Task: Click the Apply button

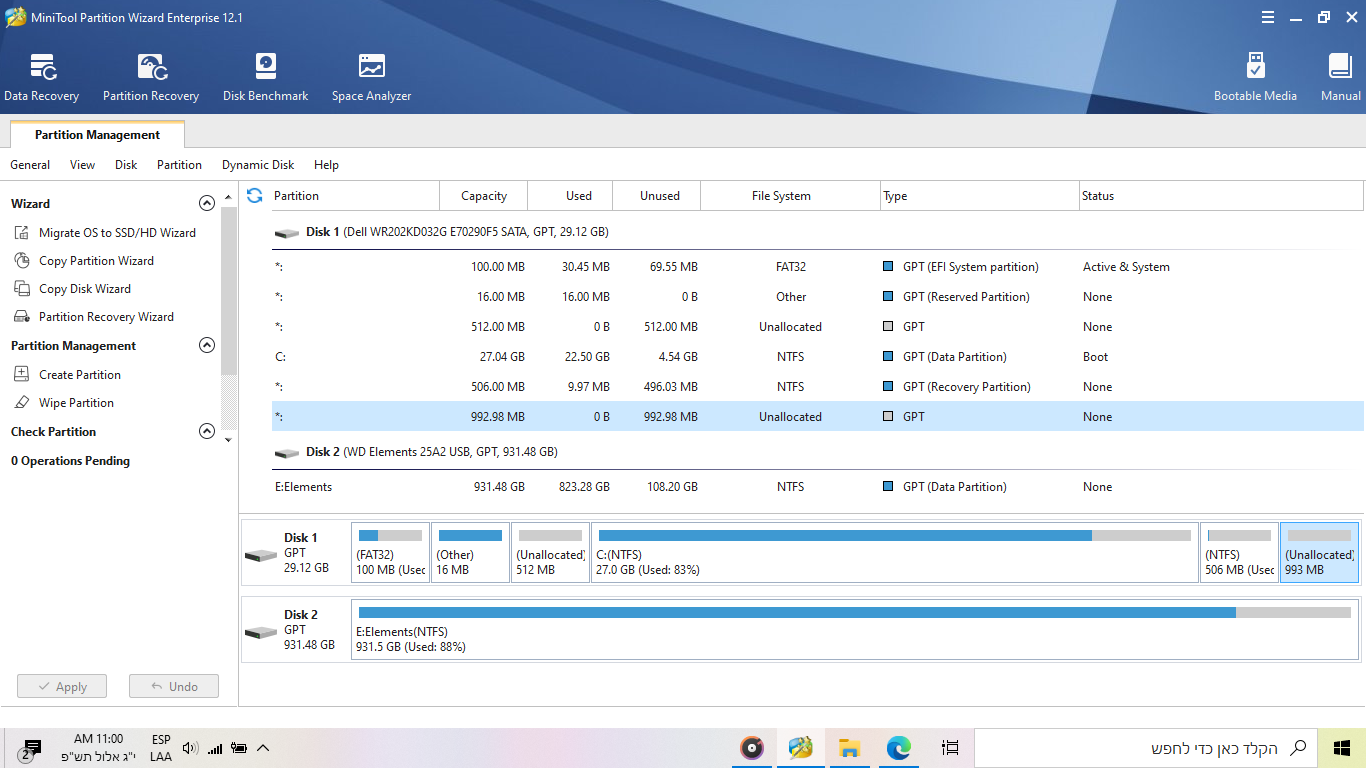Action: point(62,686)
